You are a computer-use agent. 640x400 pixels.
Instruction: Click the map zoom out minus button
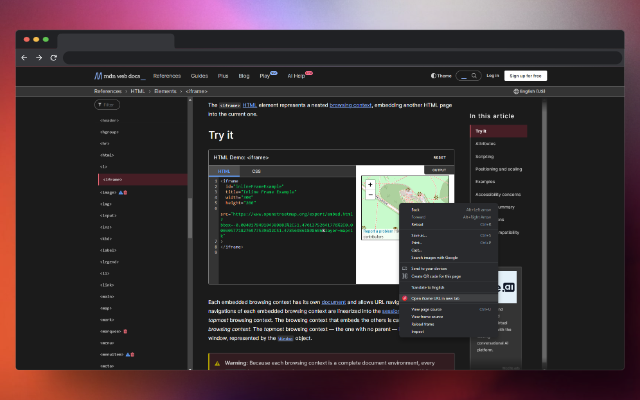[370, 194]
